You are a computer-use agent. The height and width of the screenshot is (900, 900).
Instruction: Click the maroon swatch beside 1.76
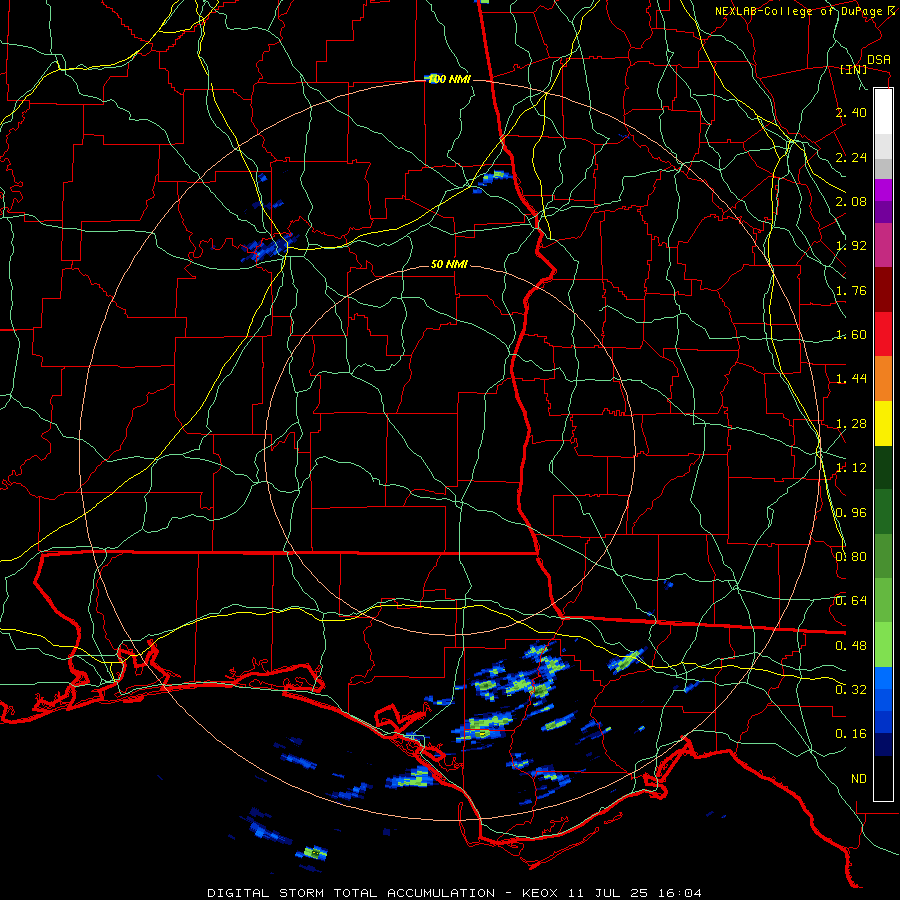click(x=883, y=290)
